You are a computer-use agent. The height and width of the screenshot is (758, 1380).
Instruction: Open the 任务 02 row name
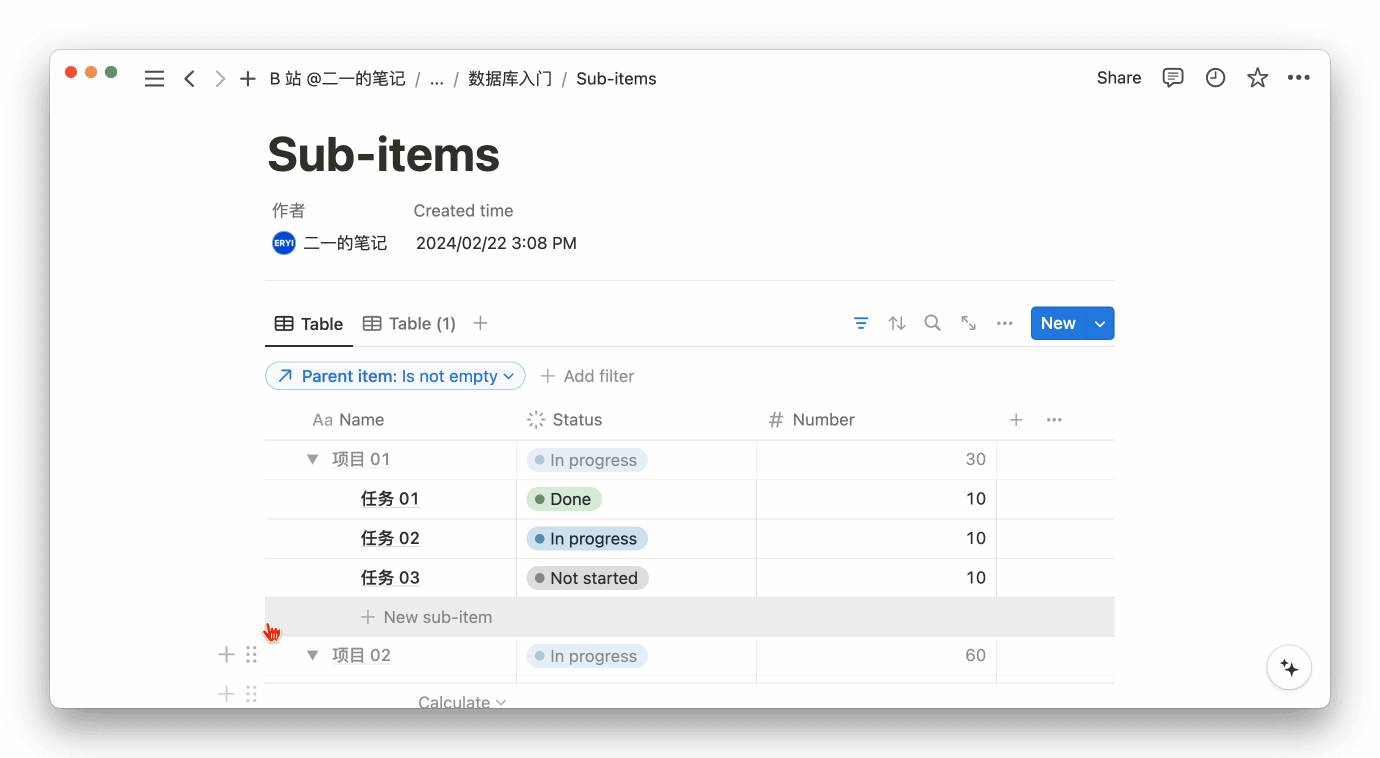(390, 538)
